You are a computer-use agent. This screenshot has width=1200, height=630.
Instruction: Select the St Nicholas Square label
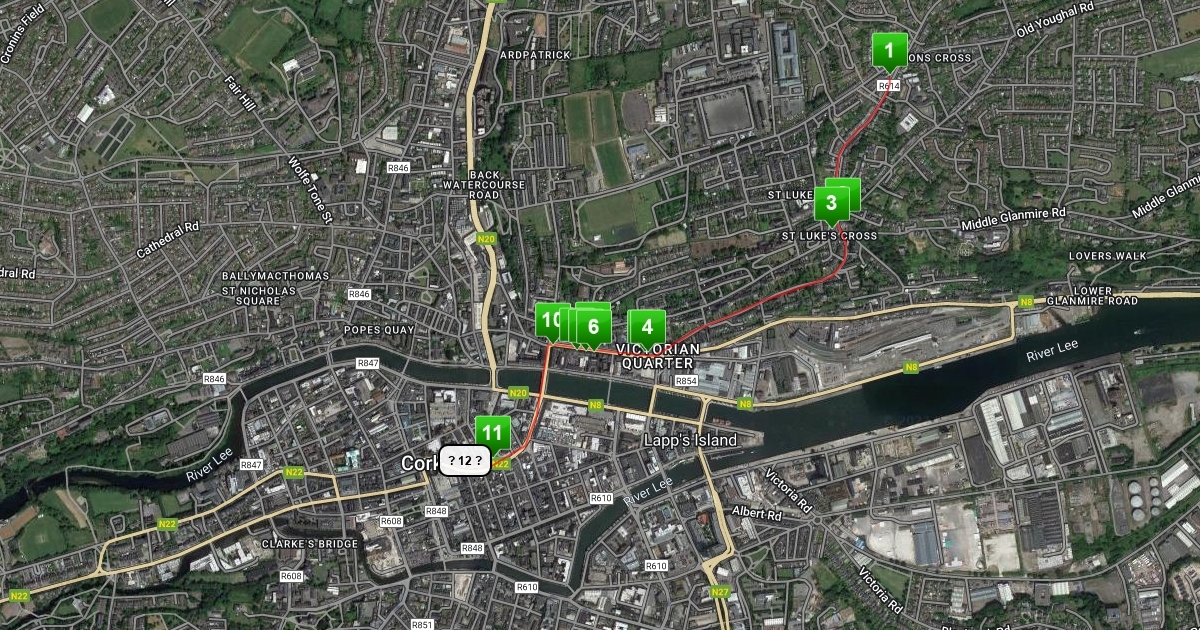(x=259, y=295)
